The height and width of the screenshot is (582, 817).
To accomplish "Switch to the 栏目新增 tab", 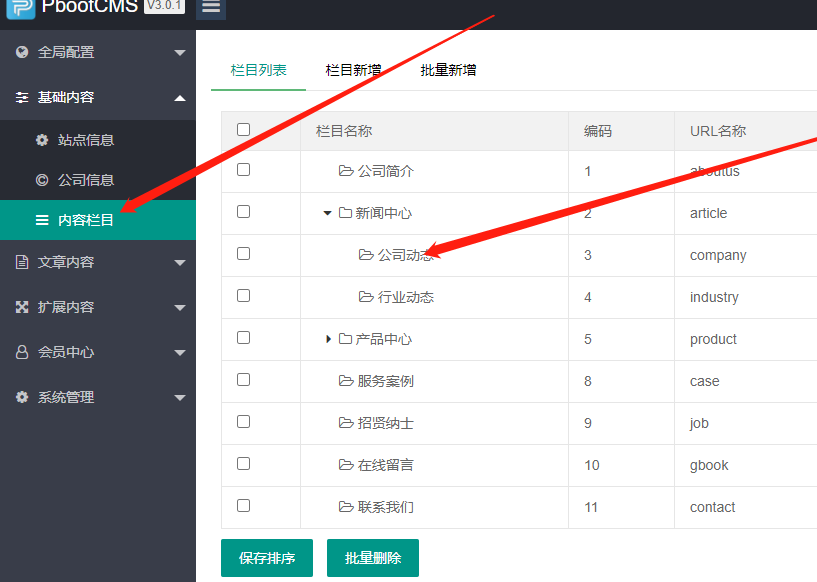I will pyautogui.click(x=353, y=70).
